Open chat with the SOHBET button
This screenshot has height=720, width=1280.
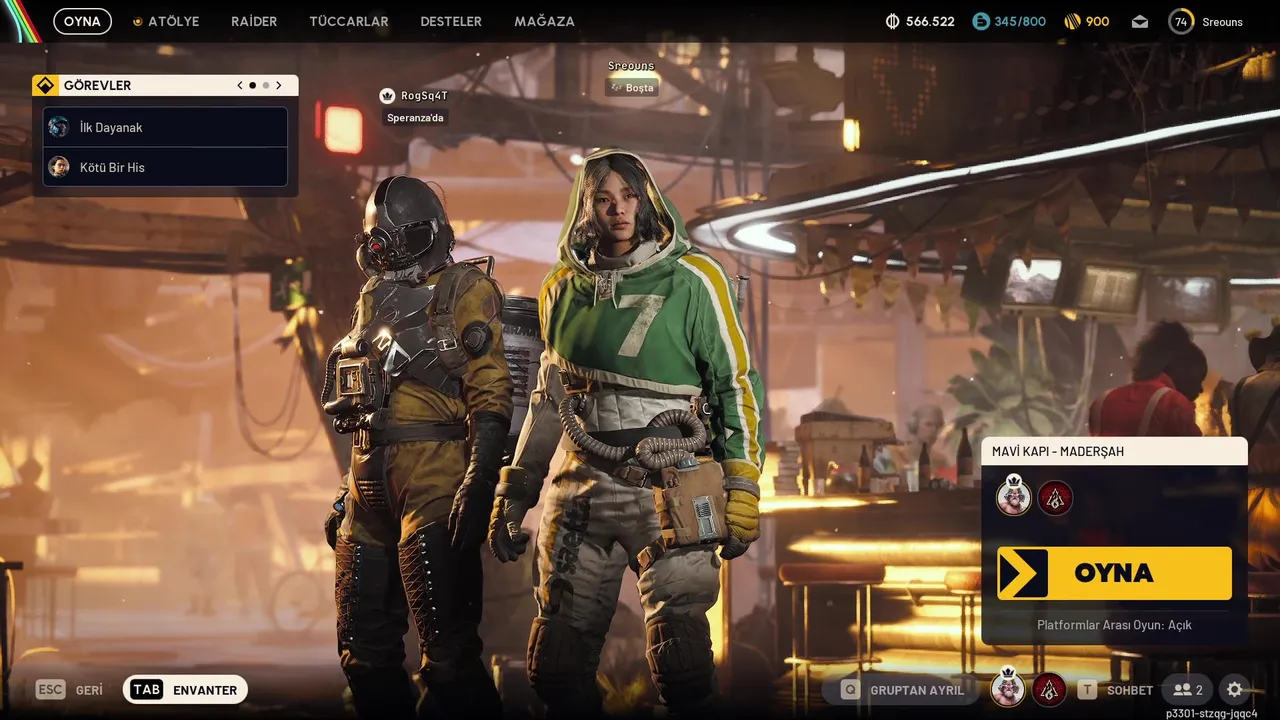[1115, 690]
